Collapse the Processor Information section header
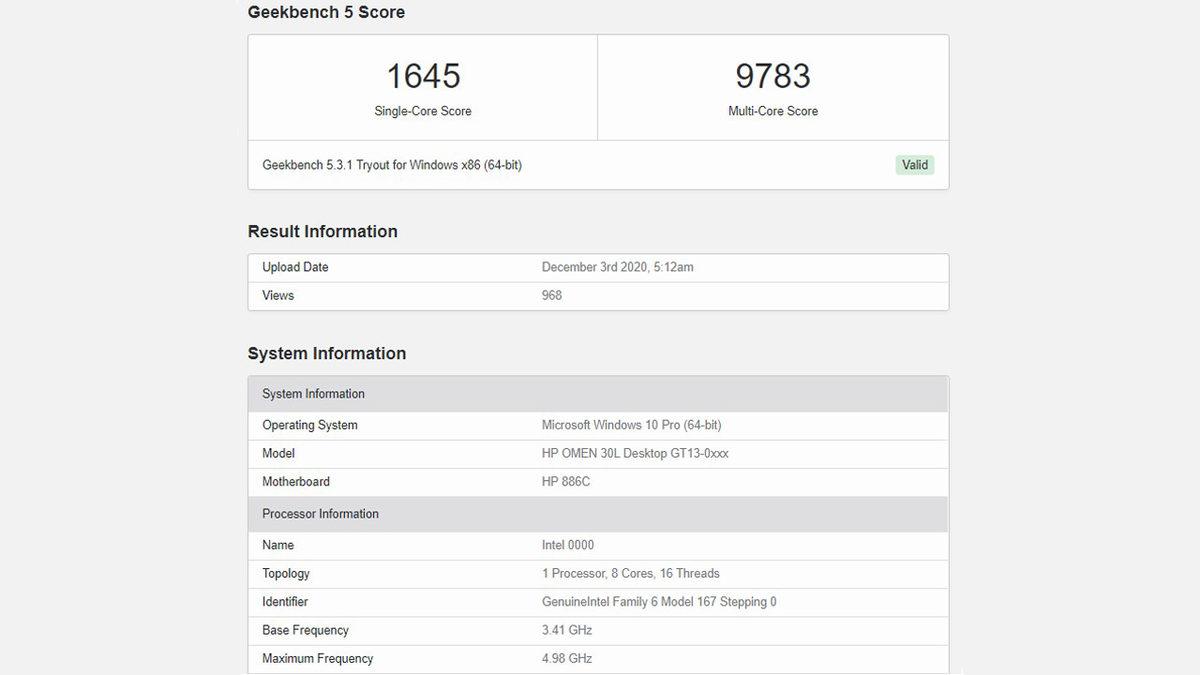1200x675 pixels. click(320, 513)
